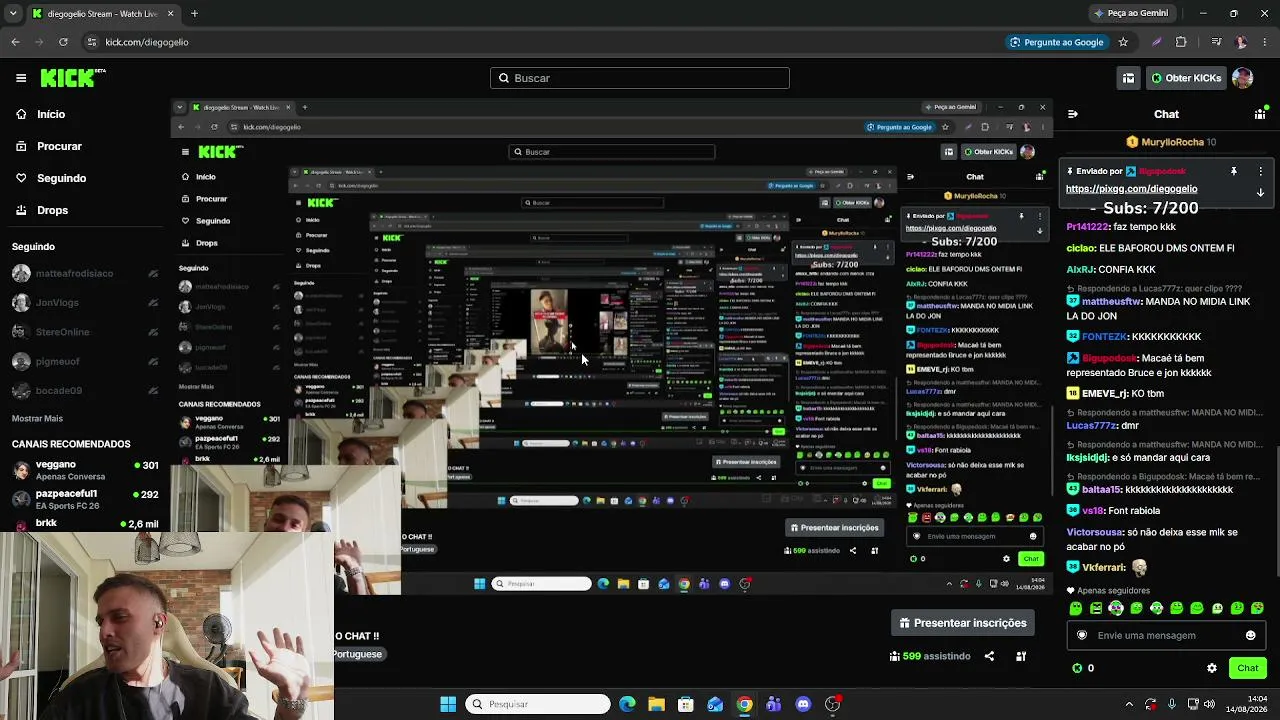Click Obter KICKs button
This screenshot has height=720, width=1280.
coord(1185,78)
